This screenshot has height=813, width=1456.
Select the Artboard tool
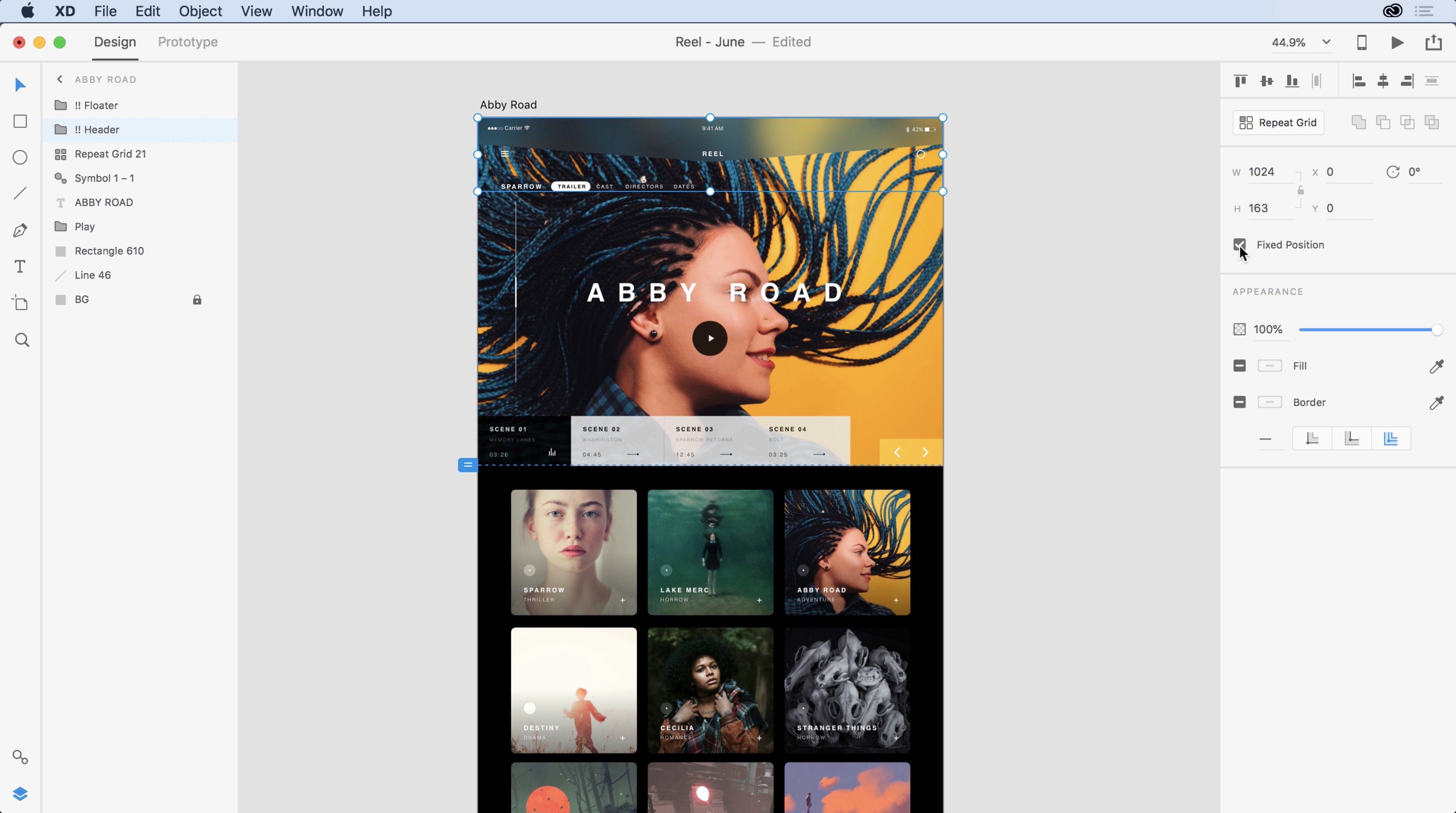tap(20, 303)
